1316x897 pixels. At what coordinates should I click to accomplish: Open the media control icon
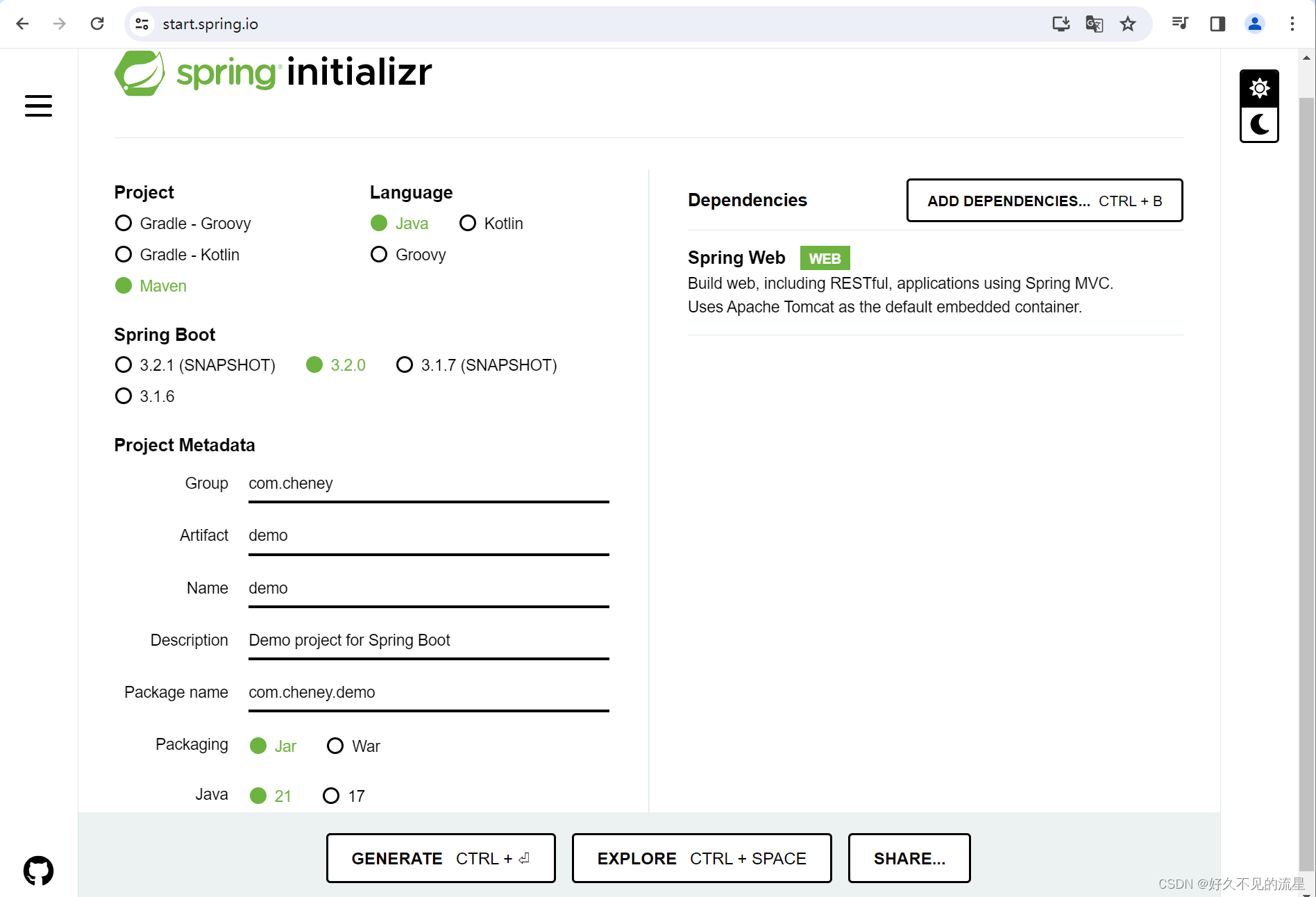1180,24
